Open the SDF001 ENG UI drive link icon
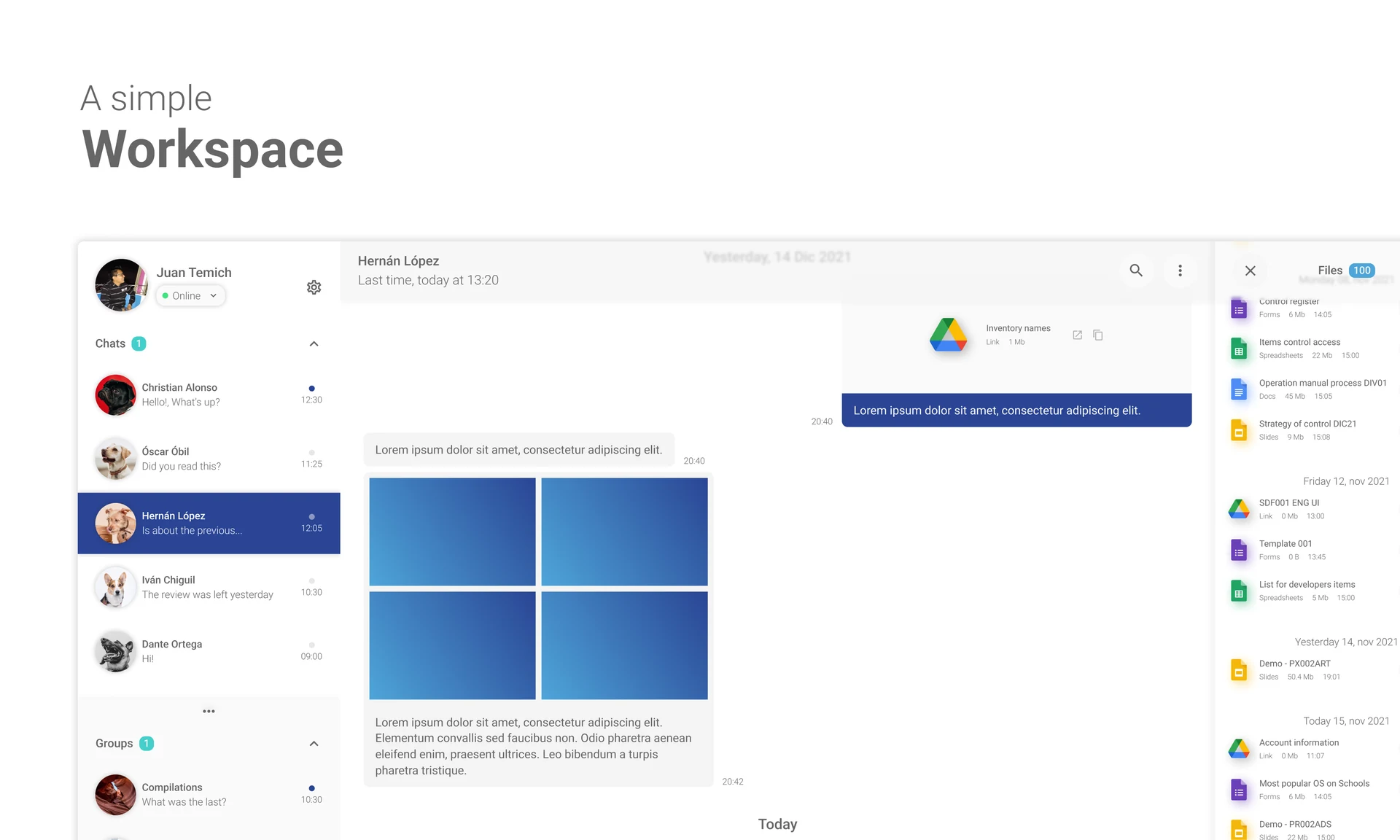Screen dimensions: 1400x840 tap(1239, 509)
